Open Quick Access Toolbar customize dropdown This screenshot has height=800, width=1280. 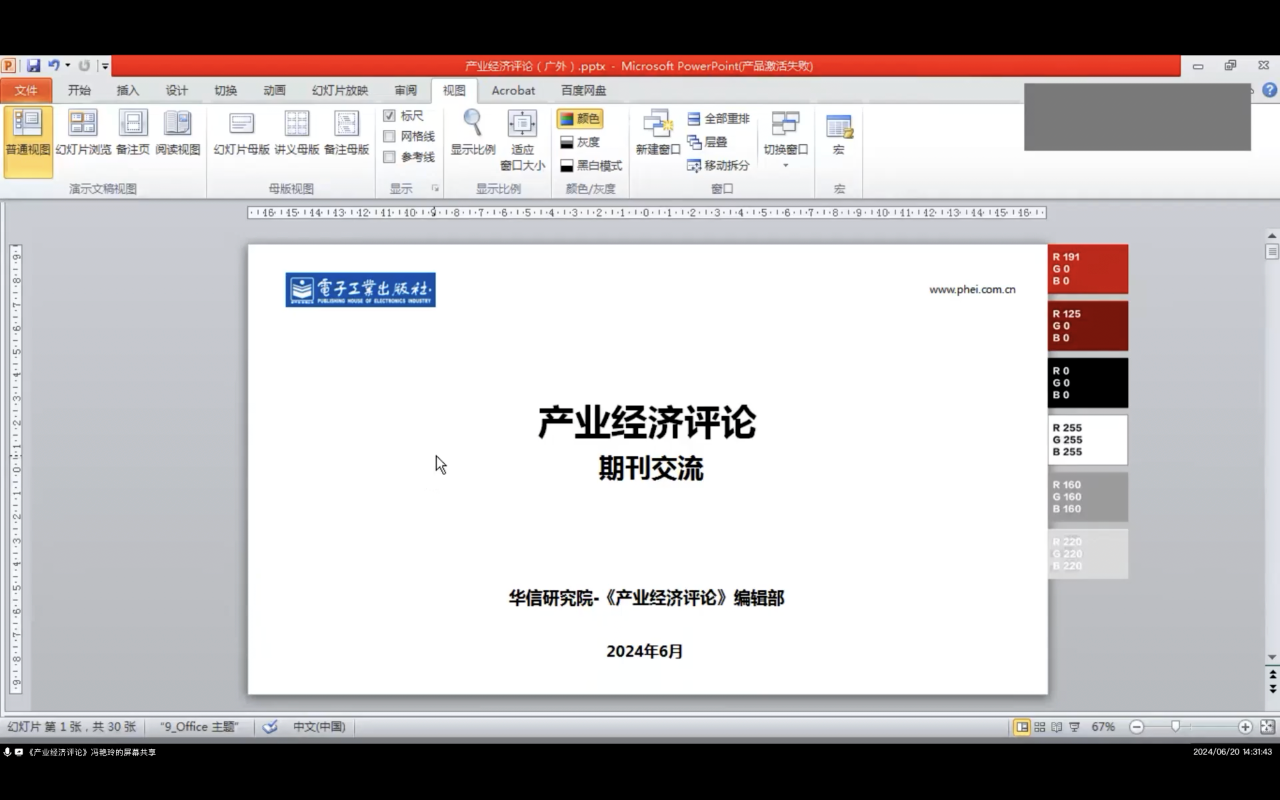105,66
